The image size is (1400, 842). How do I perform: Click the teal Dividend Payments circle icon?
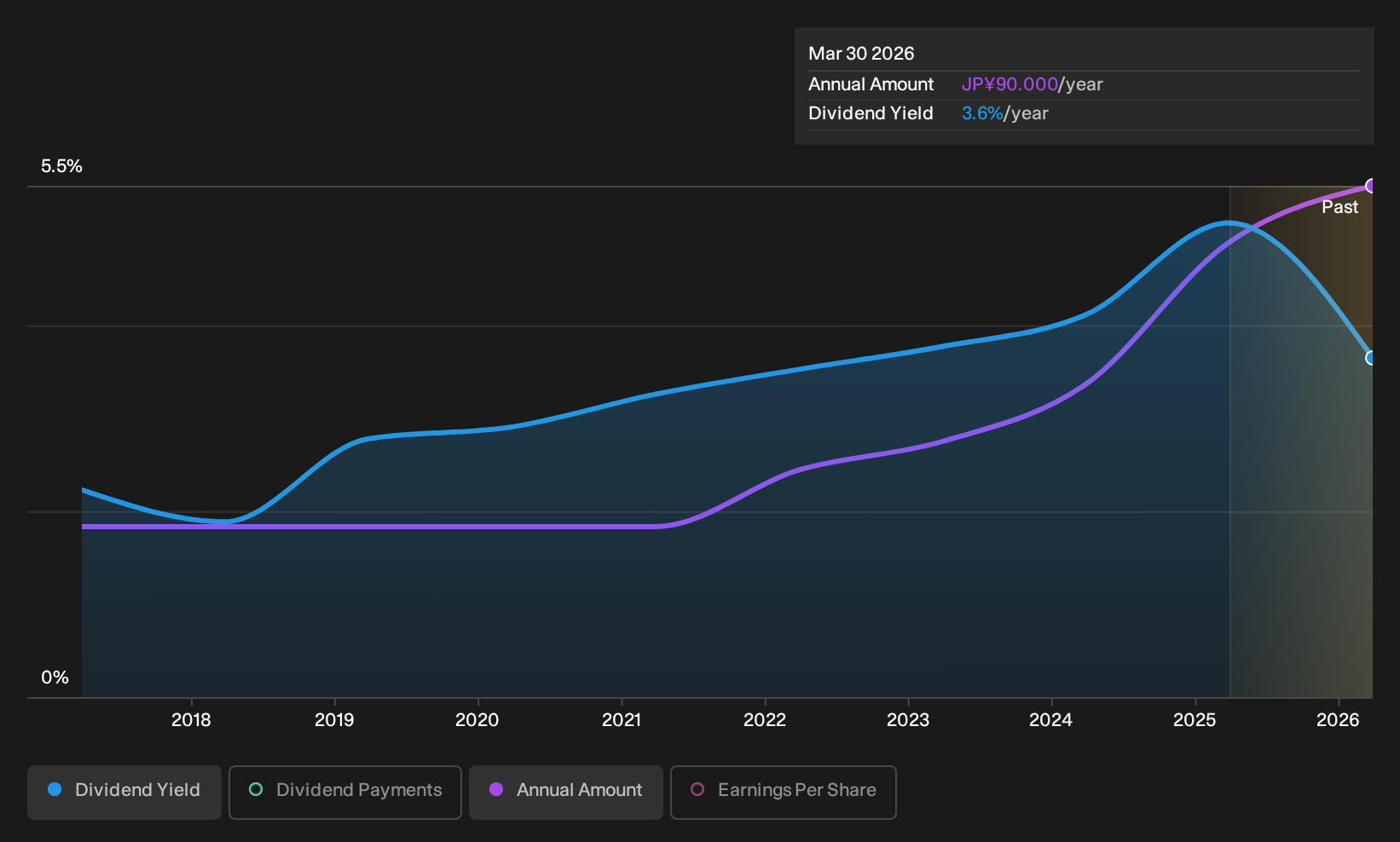(256, 789)
